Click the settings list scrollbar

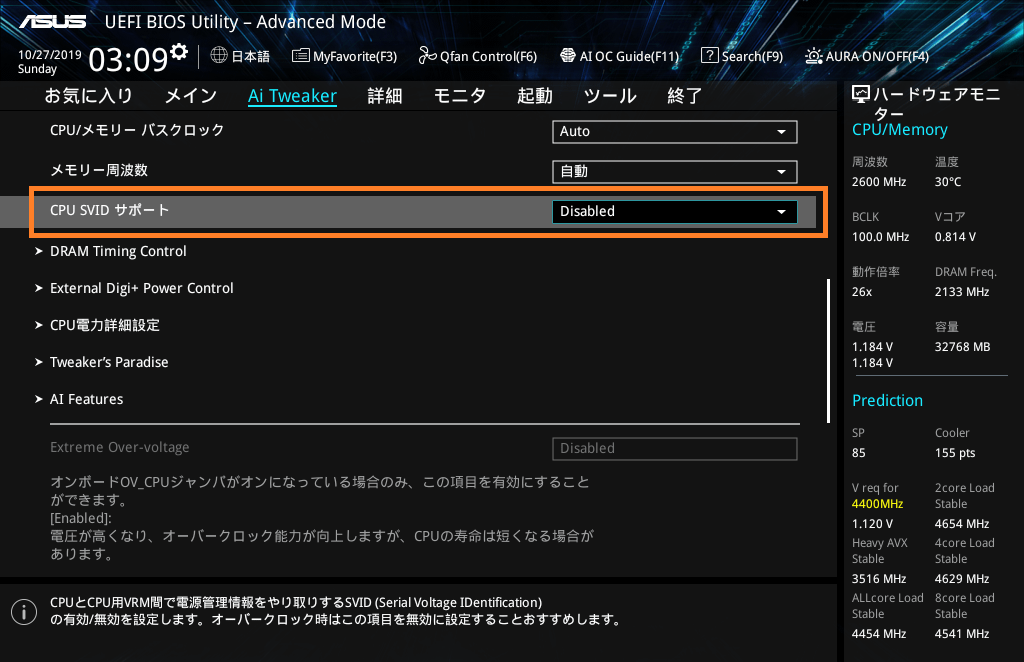pos(828,351)
